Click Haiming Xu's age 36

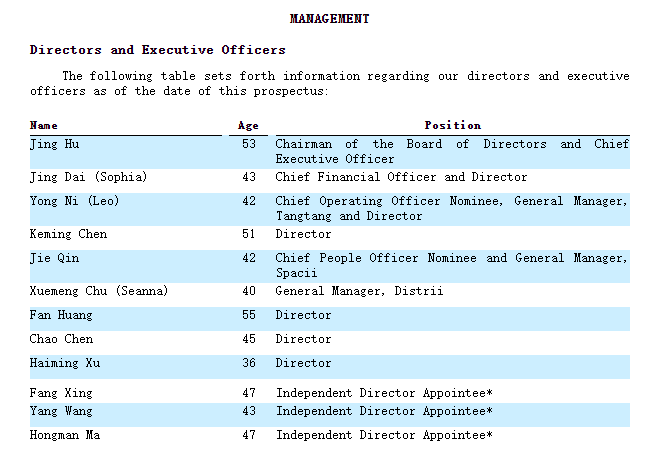point(249,363)
